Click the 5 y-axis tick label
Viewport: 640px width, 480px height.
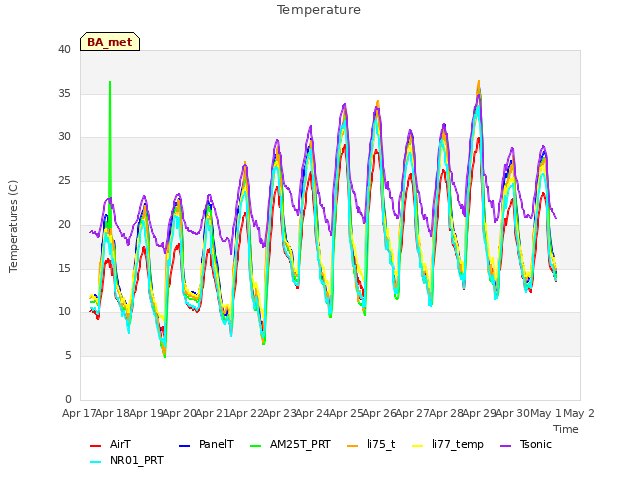pyautogui.click(x=68, y=356)
